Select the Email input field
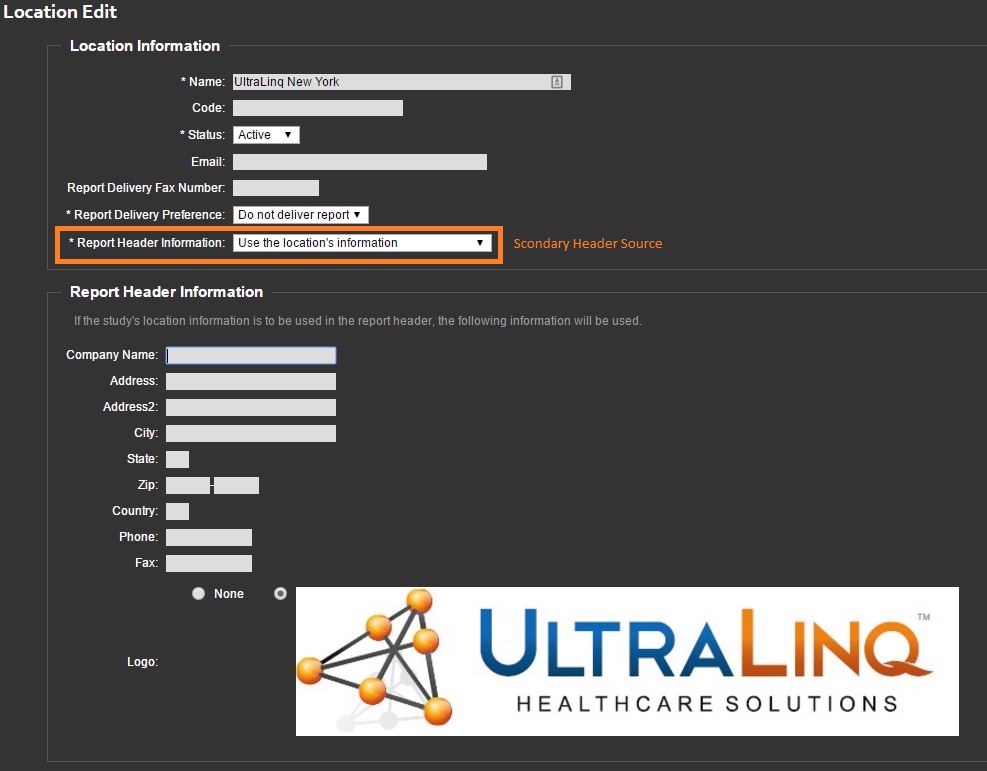This screenshot has width=987, height=771. 360,162
